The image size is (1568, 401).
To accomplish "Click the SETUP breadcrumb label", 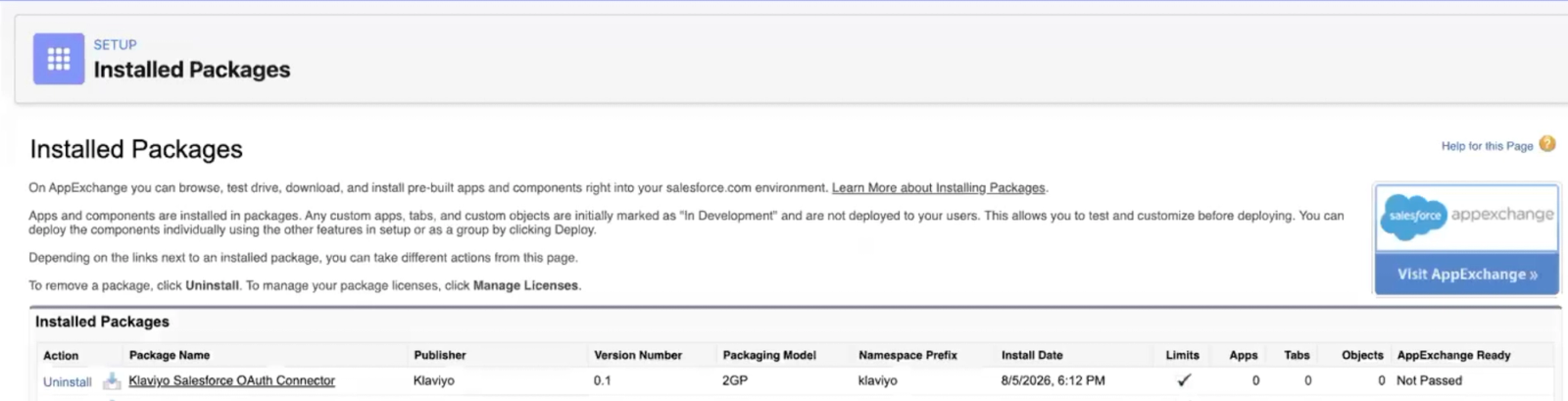I will 115,45.
